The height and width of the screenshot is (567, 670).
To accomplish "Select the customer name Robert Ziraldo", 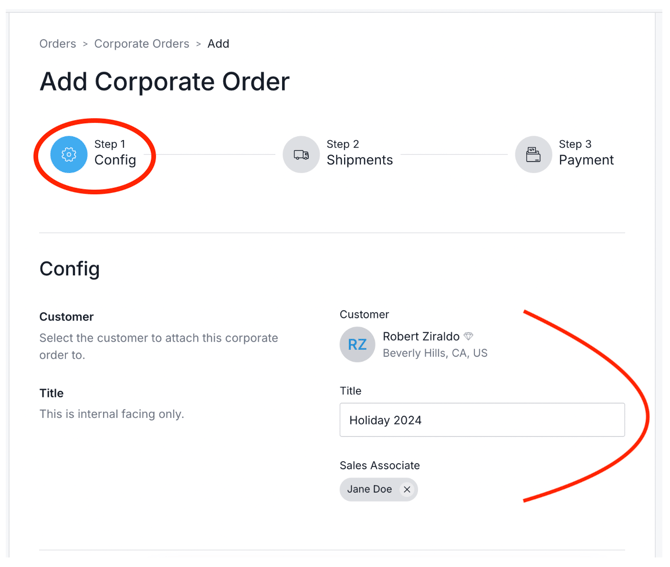I will coord(421,337).
